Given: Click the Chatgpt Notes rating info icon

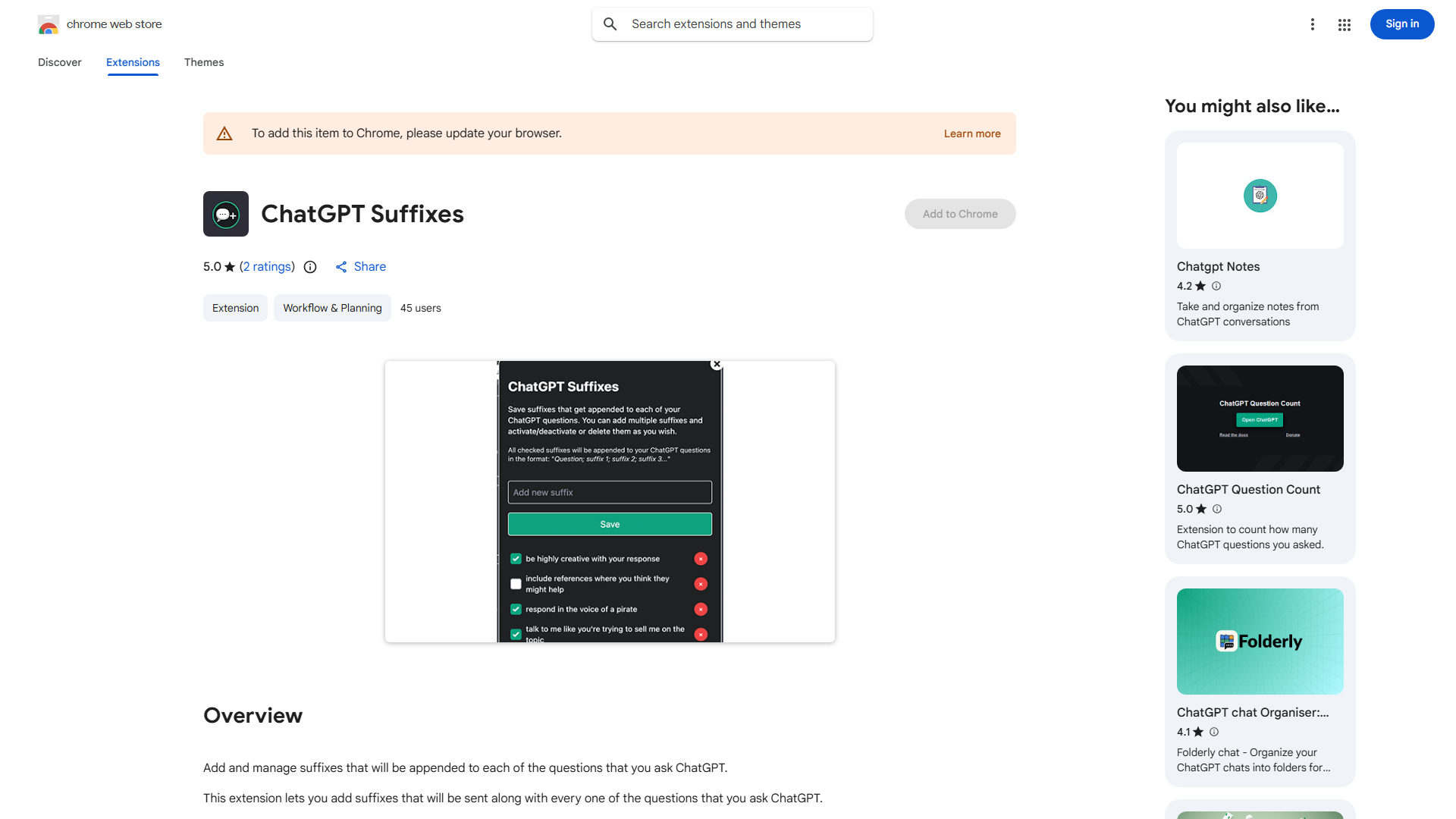Looking at the screenshot, I should 1216,286.
